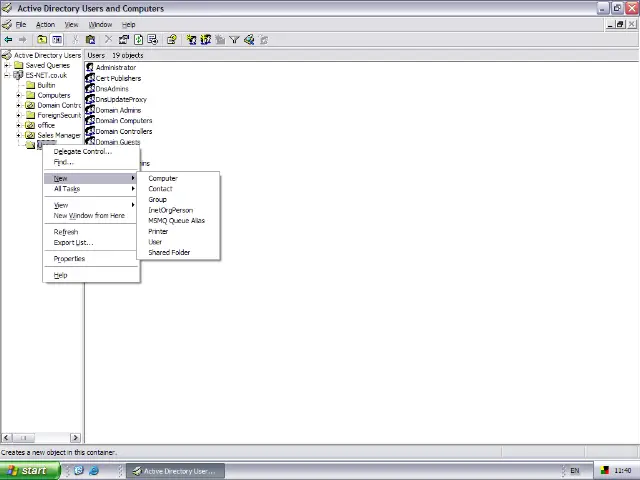Screen dimensions: 640x480
Task: Expand the ForeignSecurityPrincipals tree node
Action: click(x=18, y=115)
